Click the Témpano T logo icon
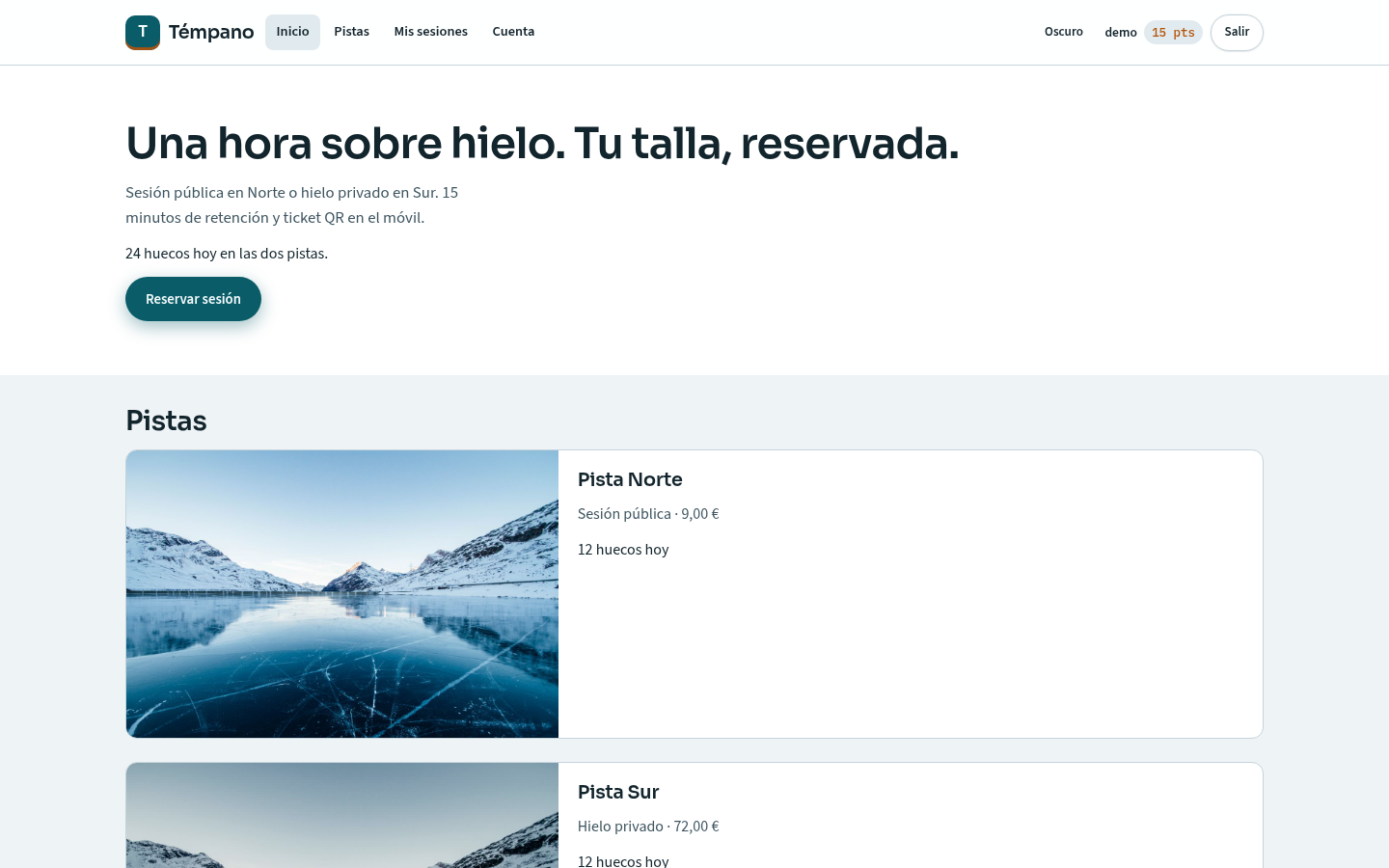1389x868 pixels. pyautogui.click(x=143, y=32)
